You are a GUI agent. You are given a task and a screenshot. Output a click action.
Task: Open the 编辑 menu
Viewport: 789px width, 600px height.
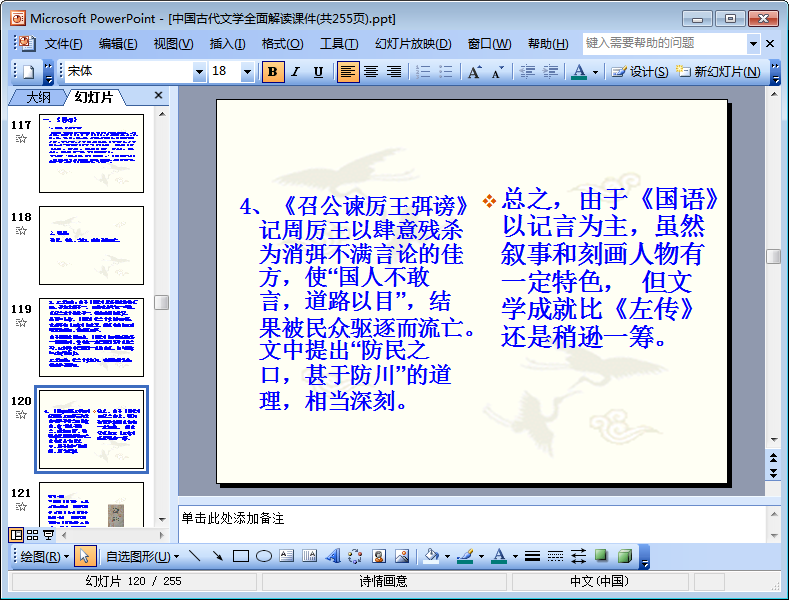[118, 44]
